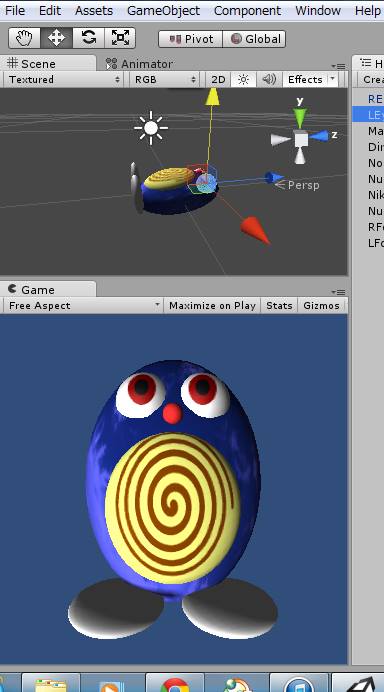Click the Maximize on Play button
The width and height of the screenshot is (384, 692).
click(x=212, y=306)
